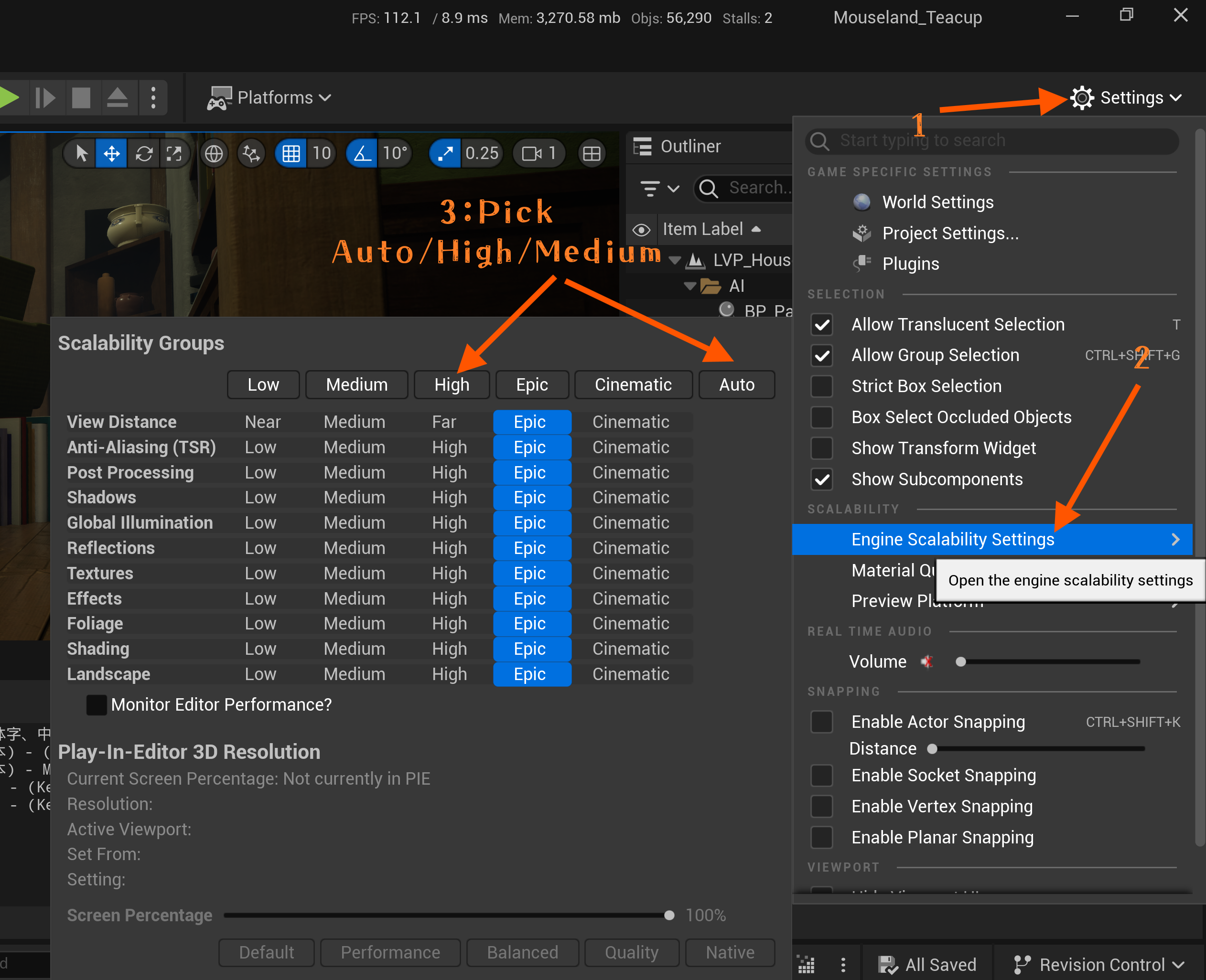The height and width of the screenshot is (980, 1206).
Task: Enable Socket Snapping checkbox
Action: 822,776
